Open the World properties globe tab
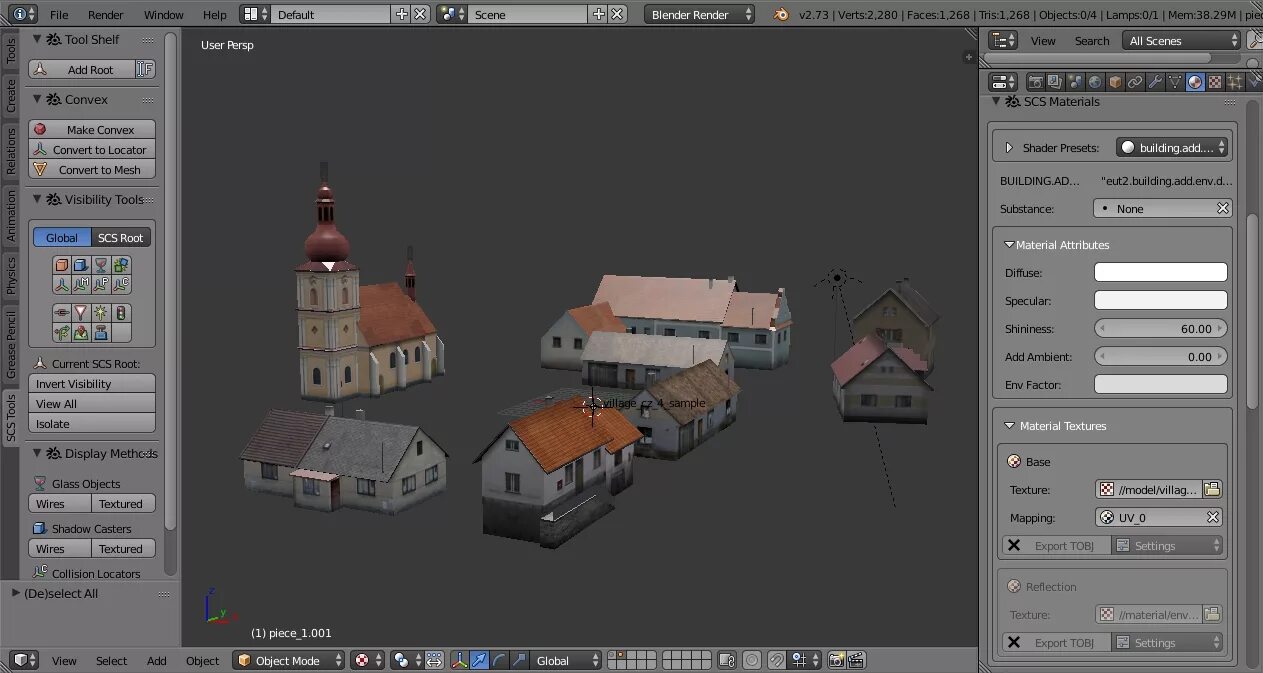Image resolution: width=1263 pixels, height=673 pixels. (1095, 82)
